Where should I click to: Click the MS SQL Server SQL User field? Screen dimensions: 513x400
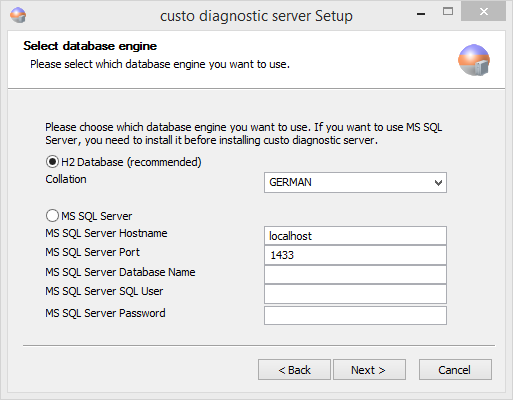pos(355,294)
